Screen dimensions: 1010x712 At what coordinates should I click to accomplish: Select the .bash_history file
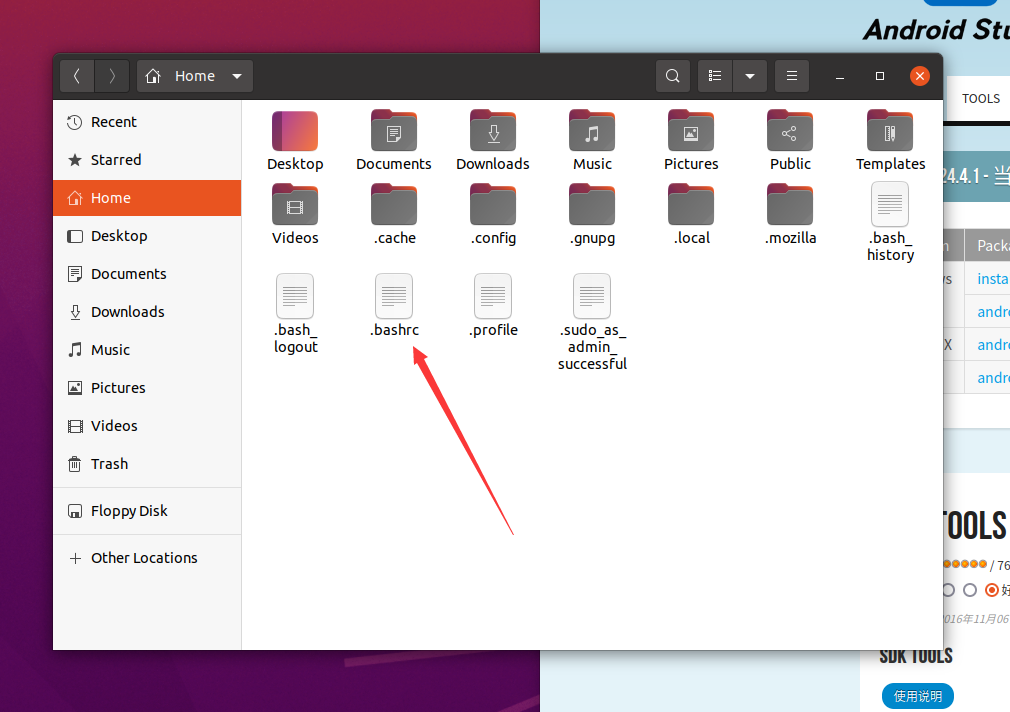[890, 204]
